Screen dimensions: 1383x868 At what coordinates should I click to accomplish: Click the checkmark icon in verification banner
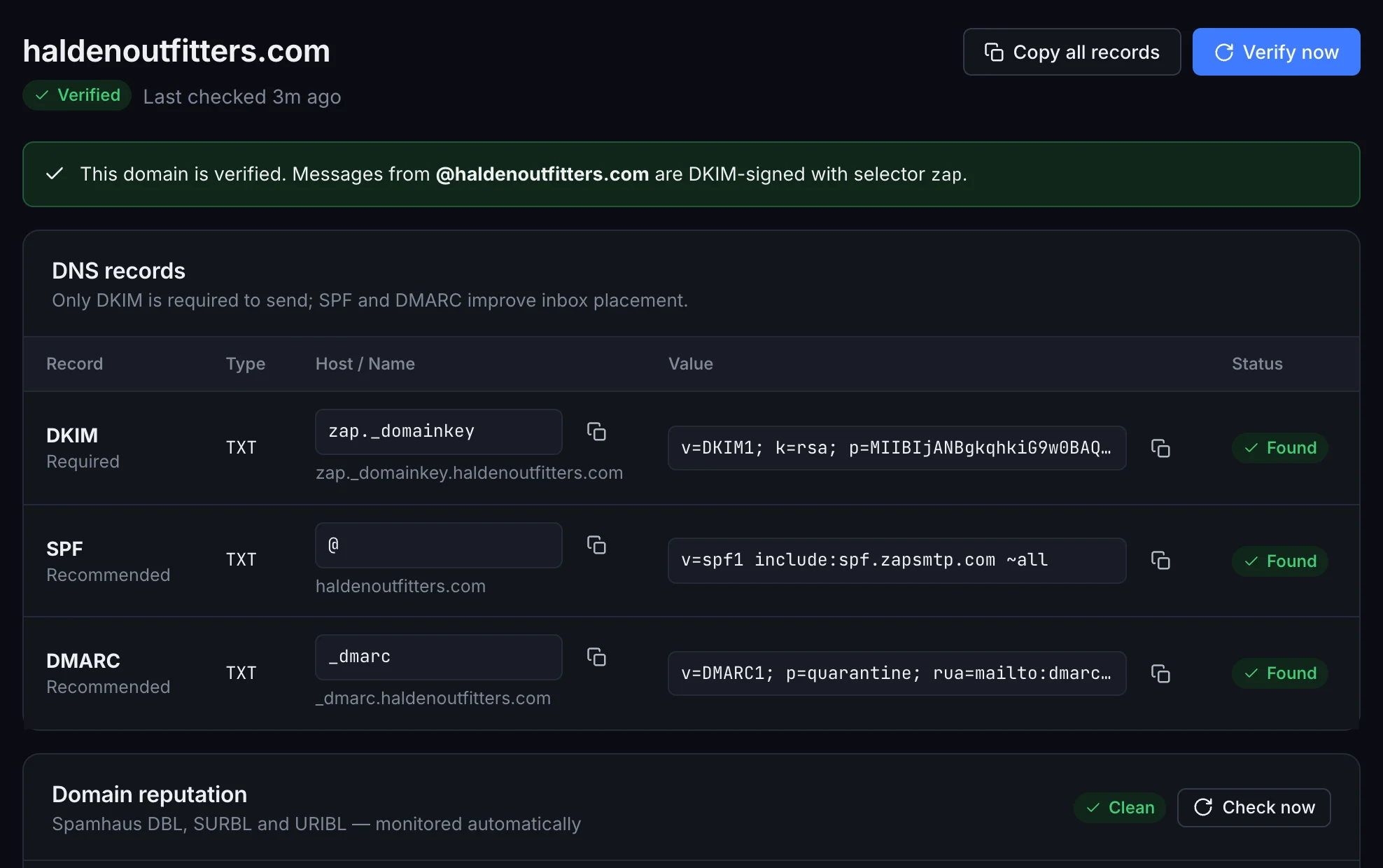coord(55,174)
